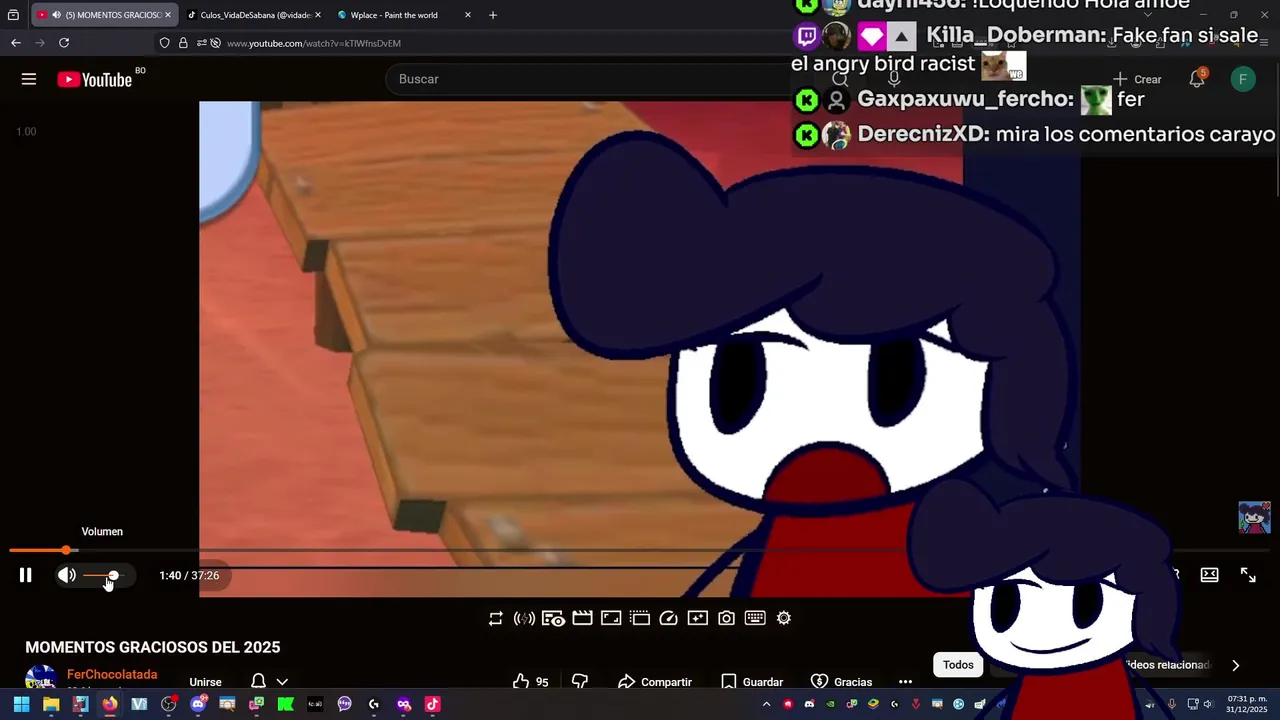Go back in browser history

click(x=15, y=43)
